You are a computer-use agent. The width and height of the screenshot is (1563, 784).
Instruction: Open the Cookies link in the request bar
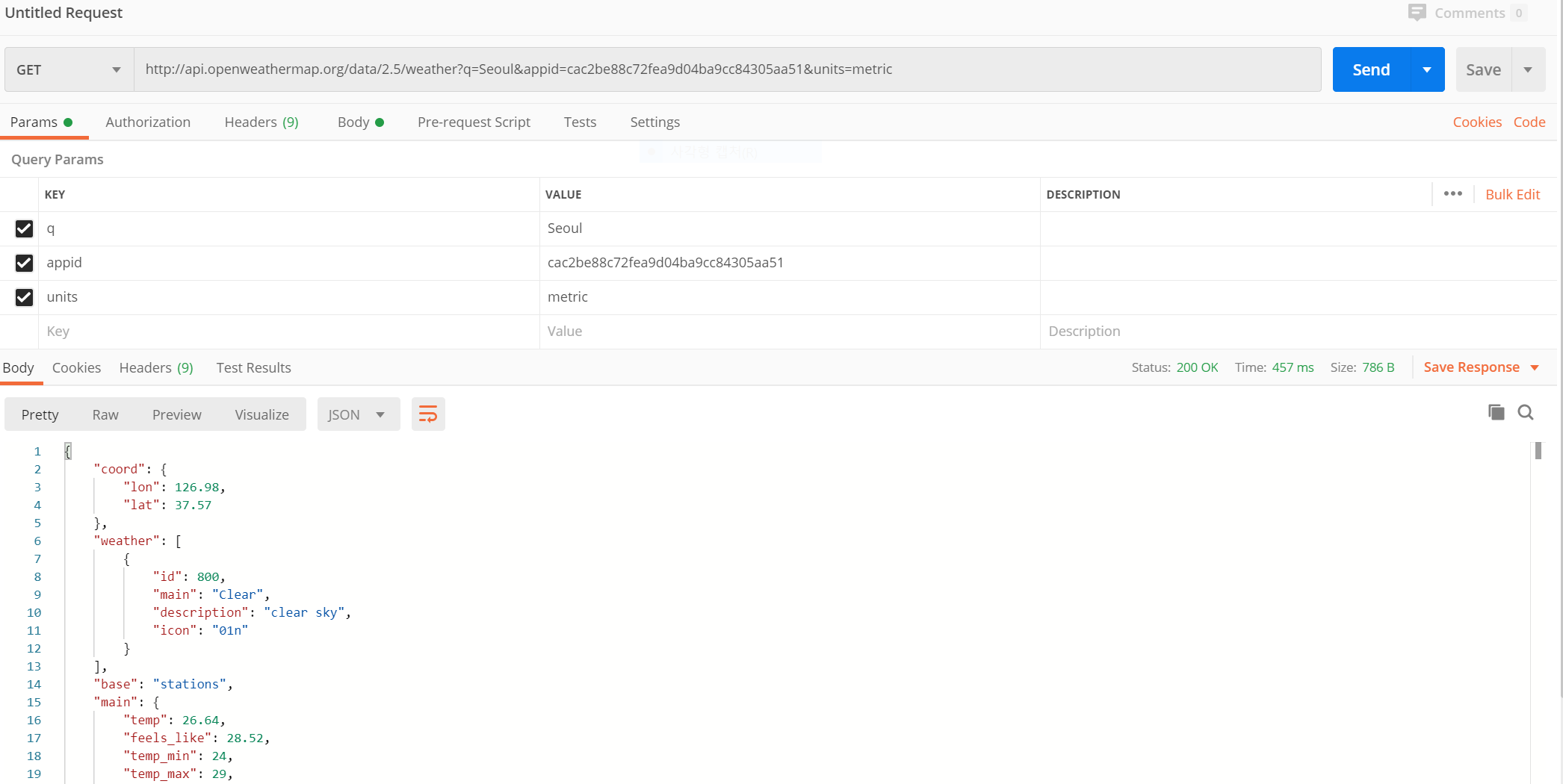coord(1477,122)
